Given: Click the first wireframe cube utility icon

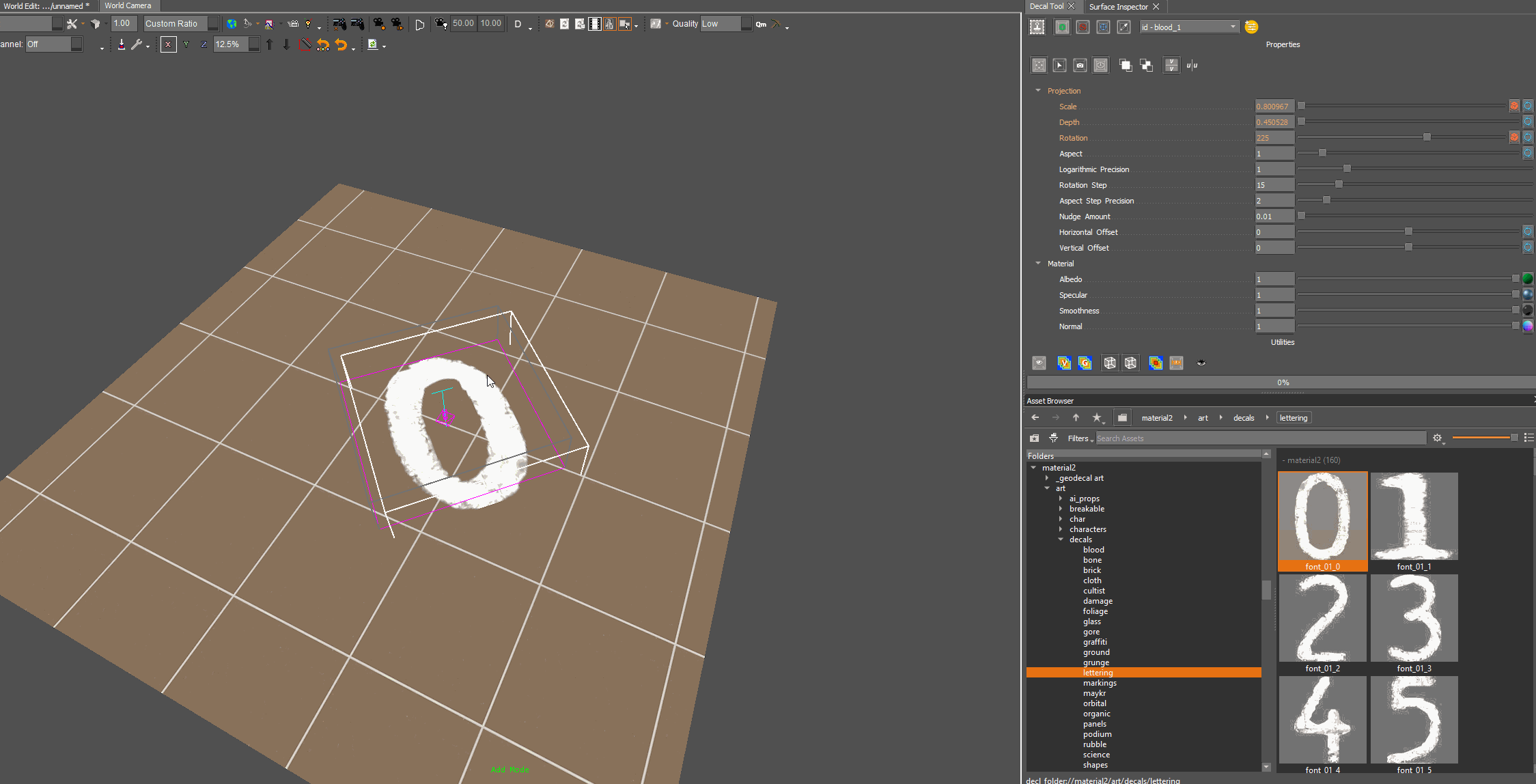Looking at the screenshot, I should point(1110,363).
